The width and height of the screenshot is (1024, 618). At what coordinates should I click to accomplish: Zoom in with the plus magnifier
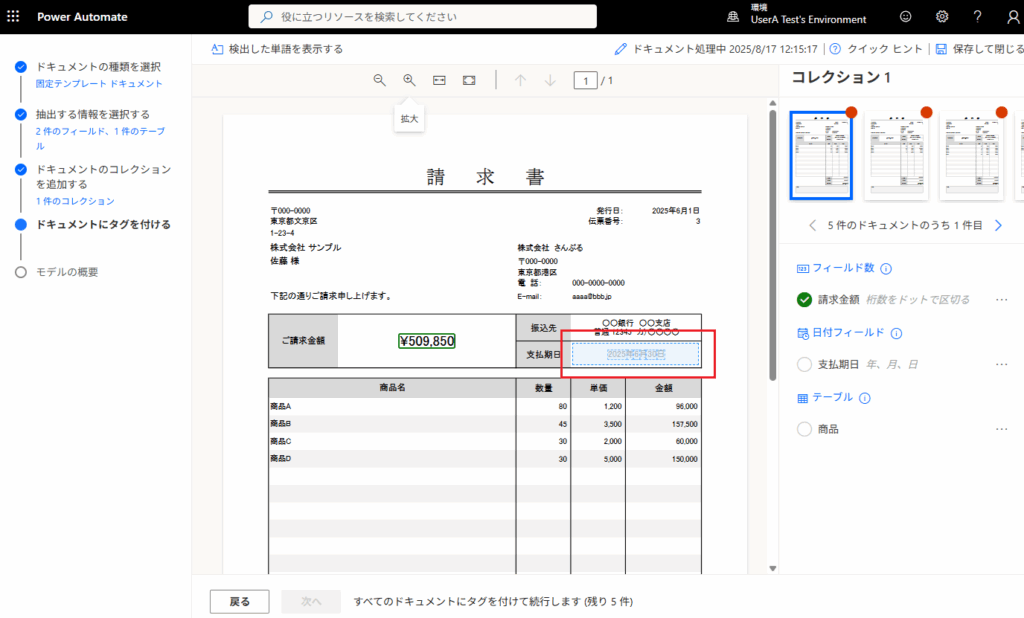tap(409, 80)
